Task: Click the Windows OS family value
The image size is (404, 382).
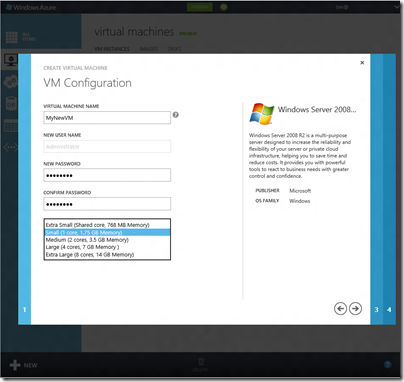Action: [299, 201]
